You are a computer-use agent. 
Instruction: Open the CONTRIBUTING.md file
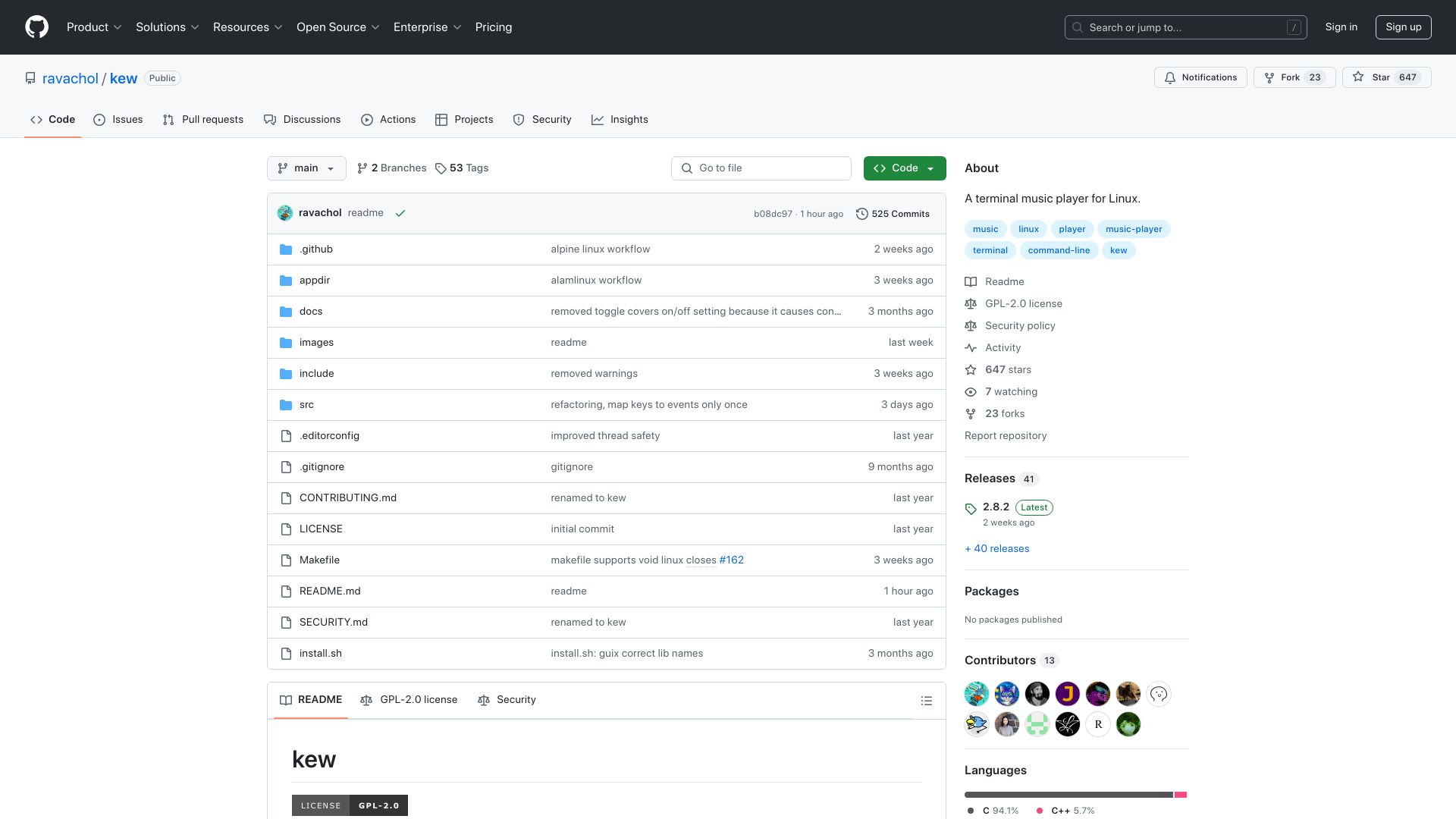click(348, 498)
